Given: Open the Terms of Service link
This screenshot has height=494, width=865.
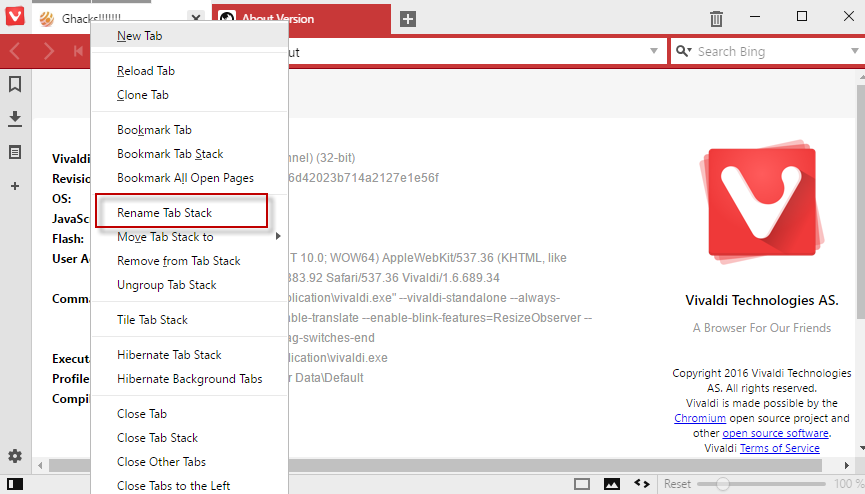Looking at the screenshot, I should coord(779,448).
